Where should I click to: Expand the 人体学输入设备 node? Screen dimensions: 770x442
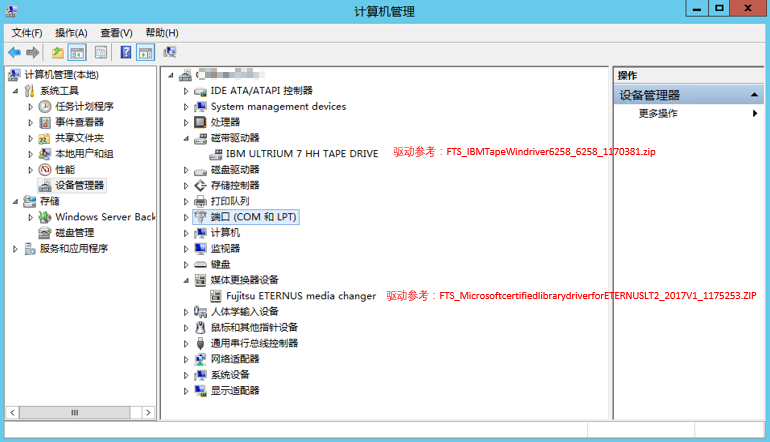186,312
